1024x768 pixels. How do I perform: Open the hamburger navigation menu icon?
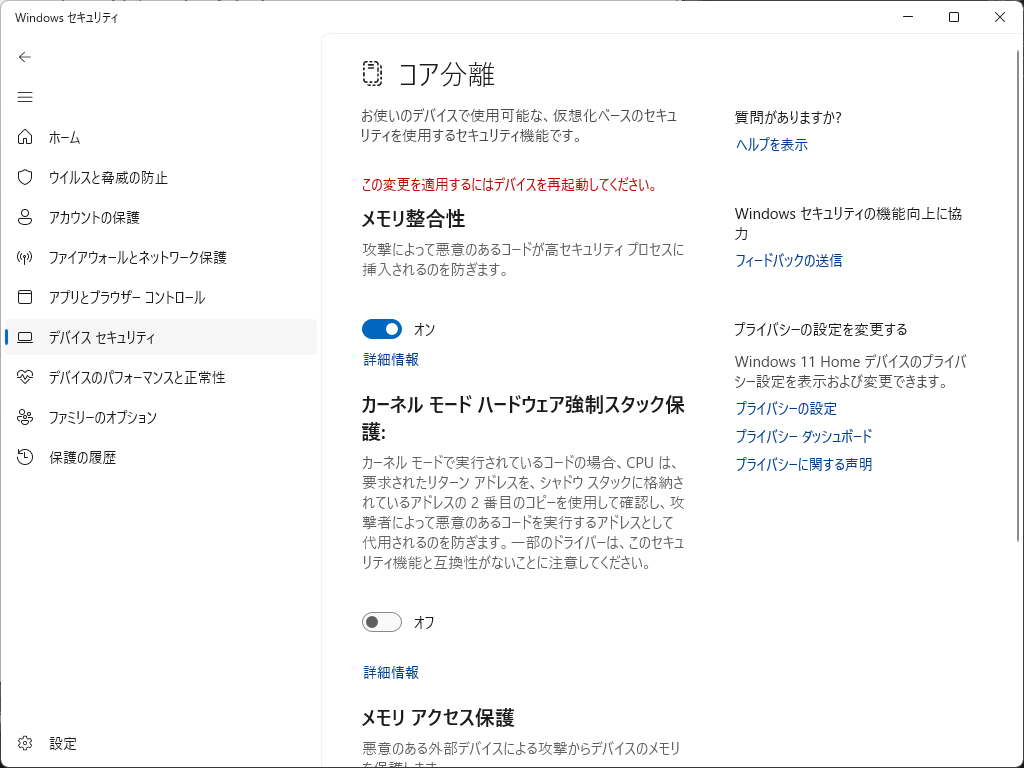[x=25, y=97]
